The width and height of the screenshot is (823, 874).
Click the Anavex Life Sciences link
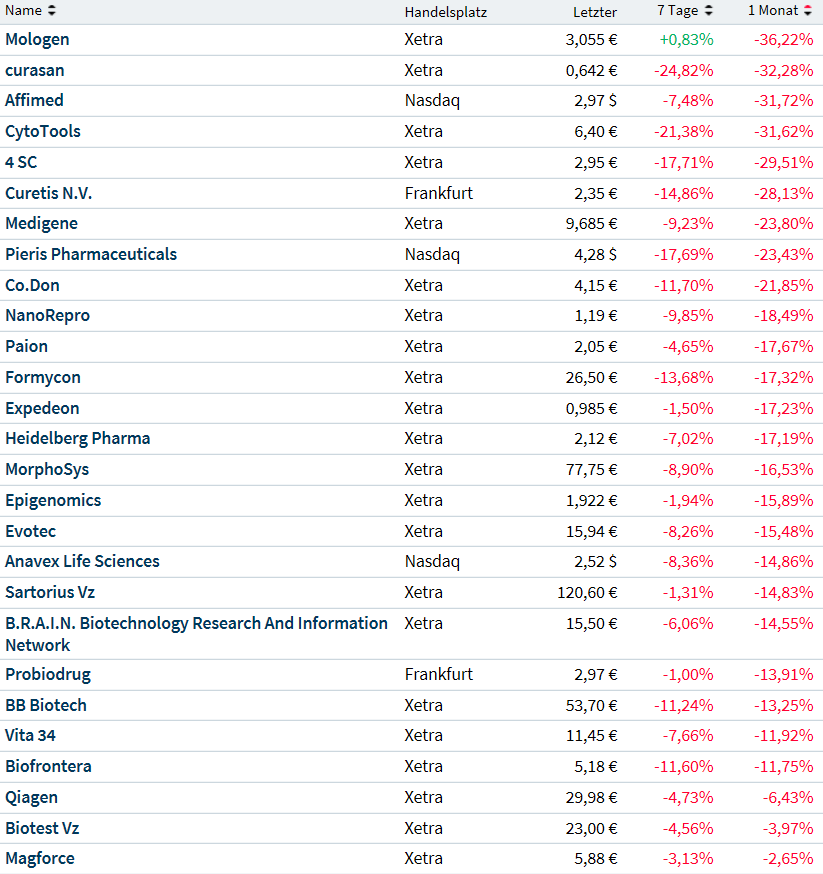82,561
